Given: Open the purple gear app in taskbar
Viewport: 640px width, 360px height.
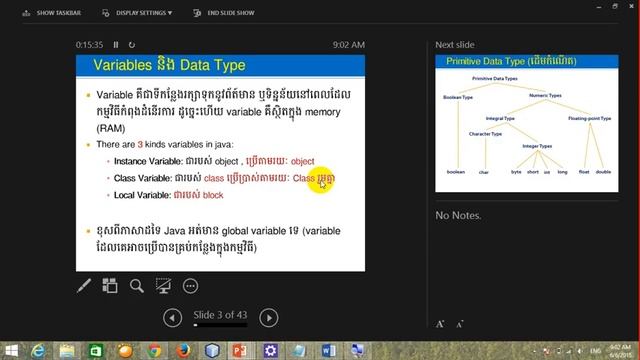Looking at the screenshot, I should click(x=270, y=351).
